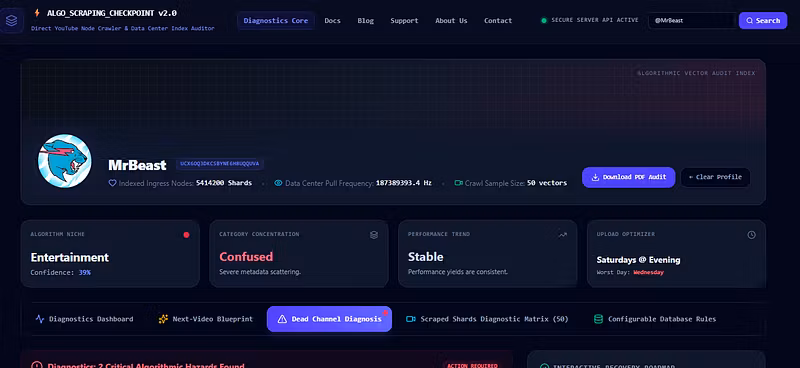
Task: Click the ALGORITHMIC VECTOR AUDIT INDEX label
Action: coord(696,73)
